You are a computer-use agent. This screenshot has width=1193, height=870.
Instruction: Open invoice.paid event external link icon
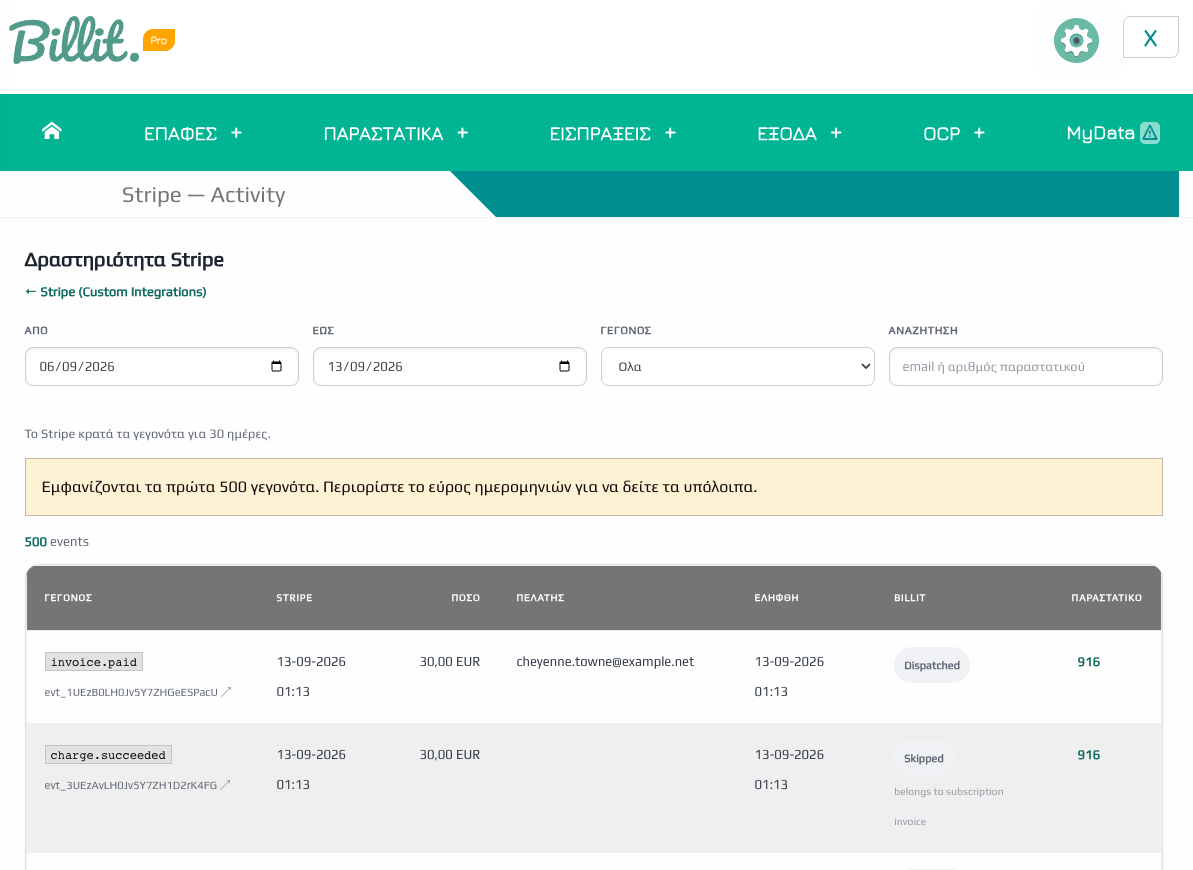click(x=226, y=692)
